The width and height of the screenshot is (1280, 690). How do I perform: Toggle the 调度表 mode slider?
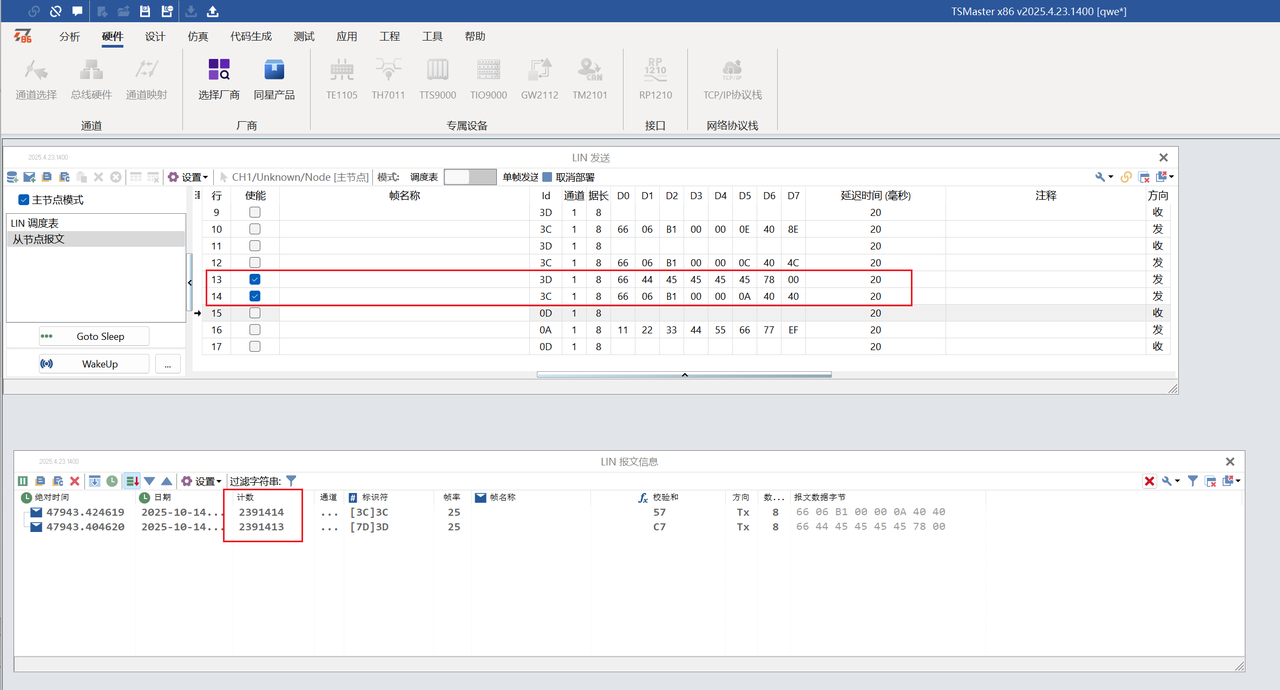pos(470,176)
